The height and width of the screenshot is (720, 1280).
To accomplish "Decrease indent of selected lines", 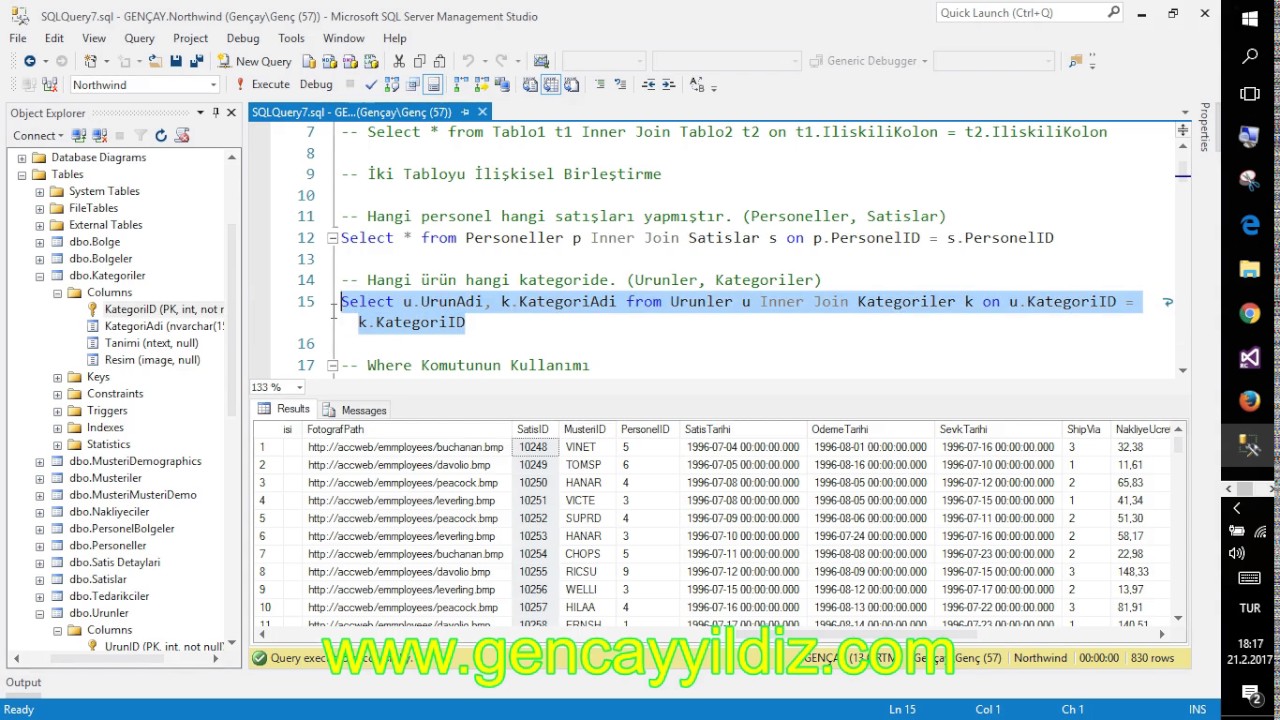I will coord(648,85).
